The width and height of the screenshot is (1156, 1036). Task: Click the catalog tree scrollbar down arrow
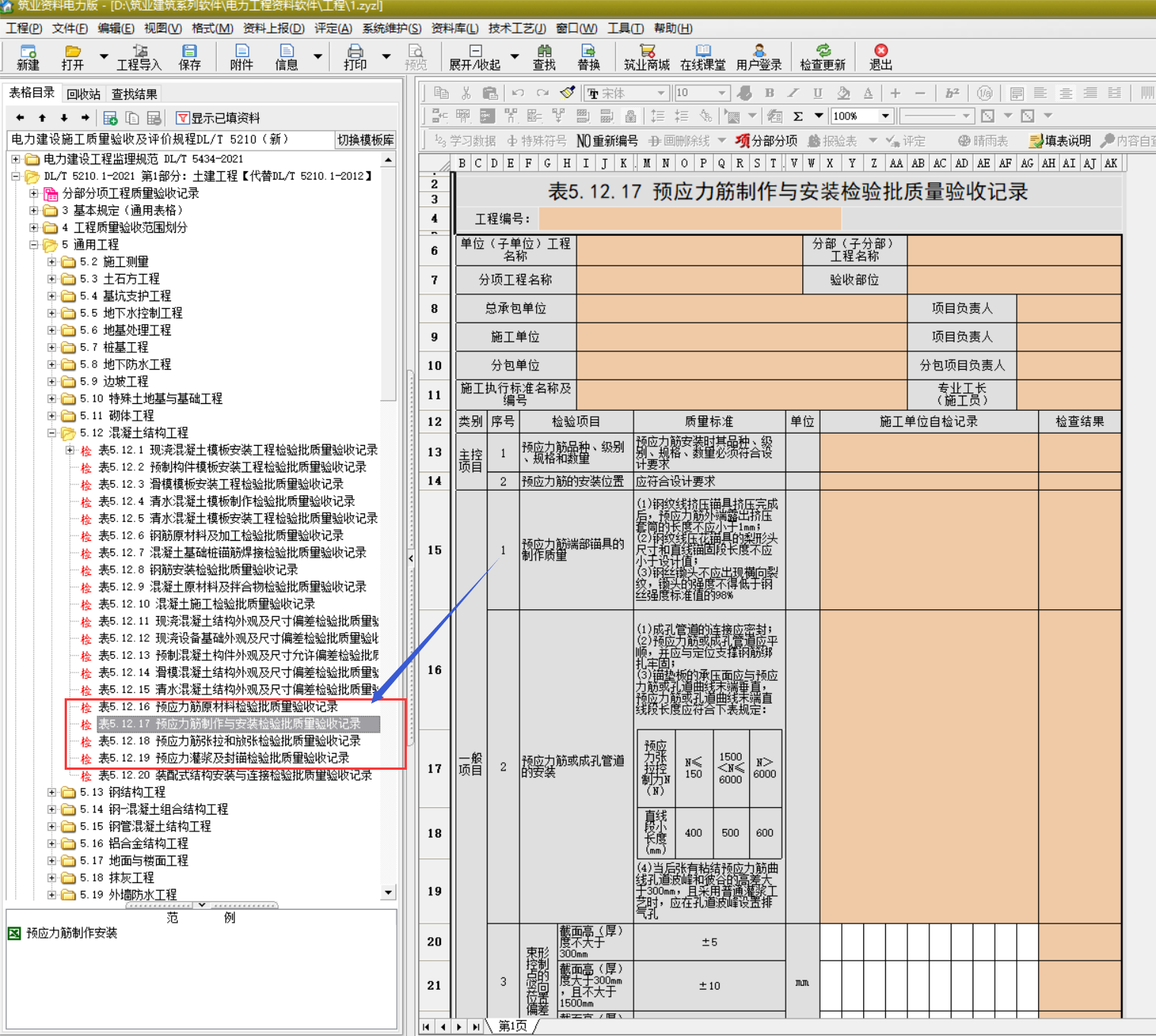click(x=389, y=892)
